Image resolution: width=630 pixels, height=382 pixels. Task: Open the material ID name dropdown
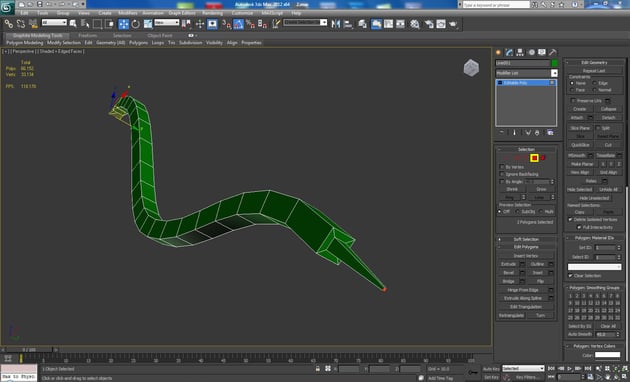[x=594, y=267]
